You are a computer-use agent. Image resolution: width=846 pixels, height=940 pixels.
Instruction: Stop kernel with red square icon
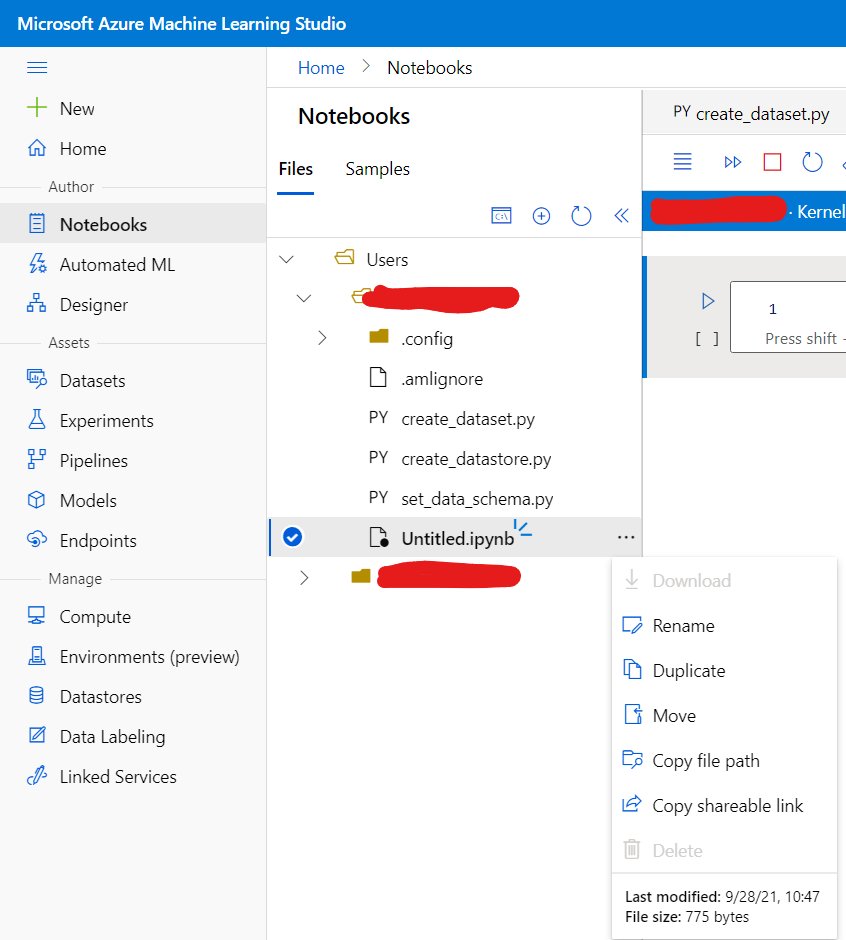[772, 162]
